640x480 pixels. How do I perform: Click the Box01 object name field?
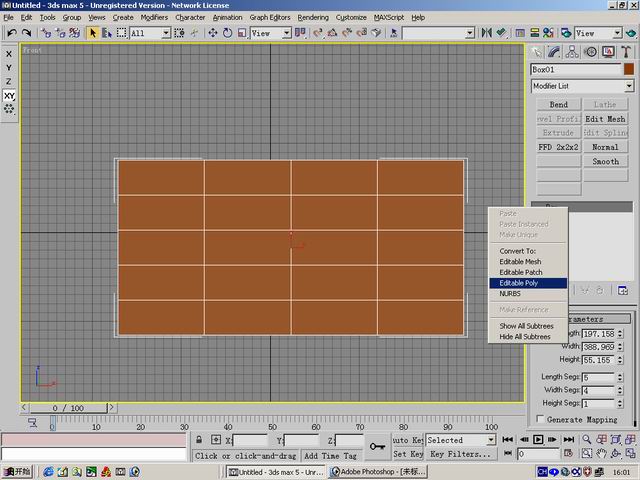575,69
